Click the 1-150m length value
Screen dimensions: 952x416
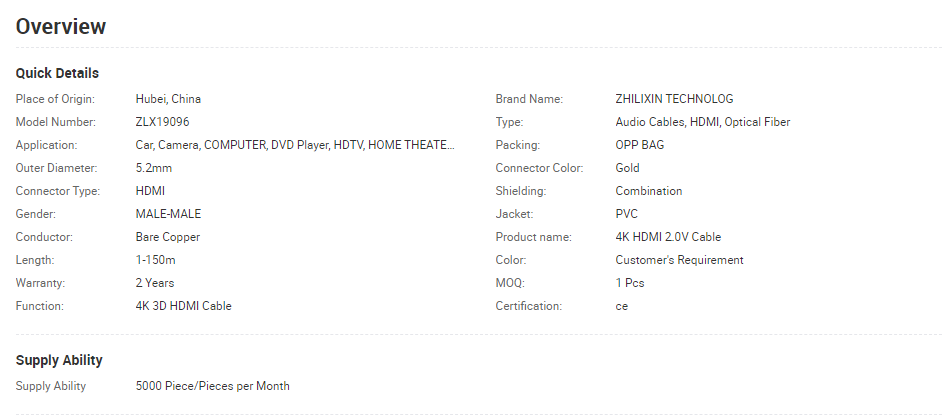155,260
